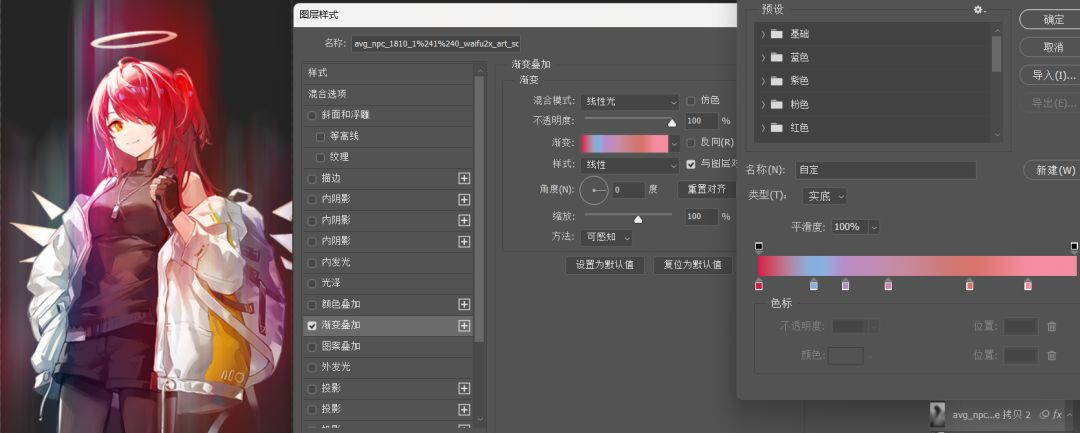
Task: Add another 描边 effect with plus icon
Action: coord(464,178)
